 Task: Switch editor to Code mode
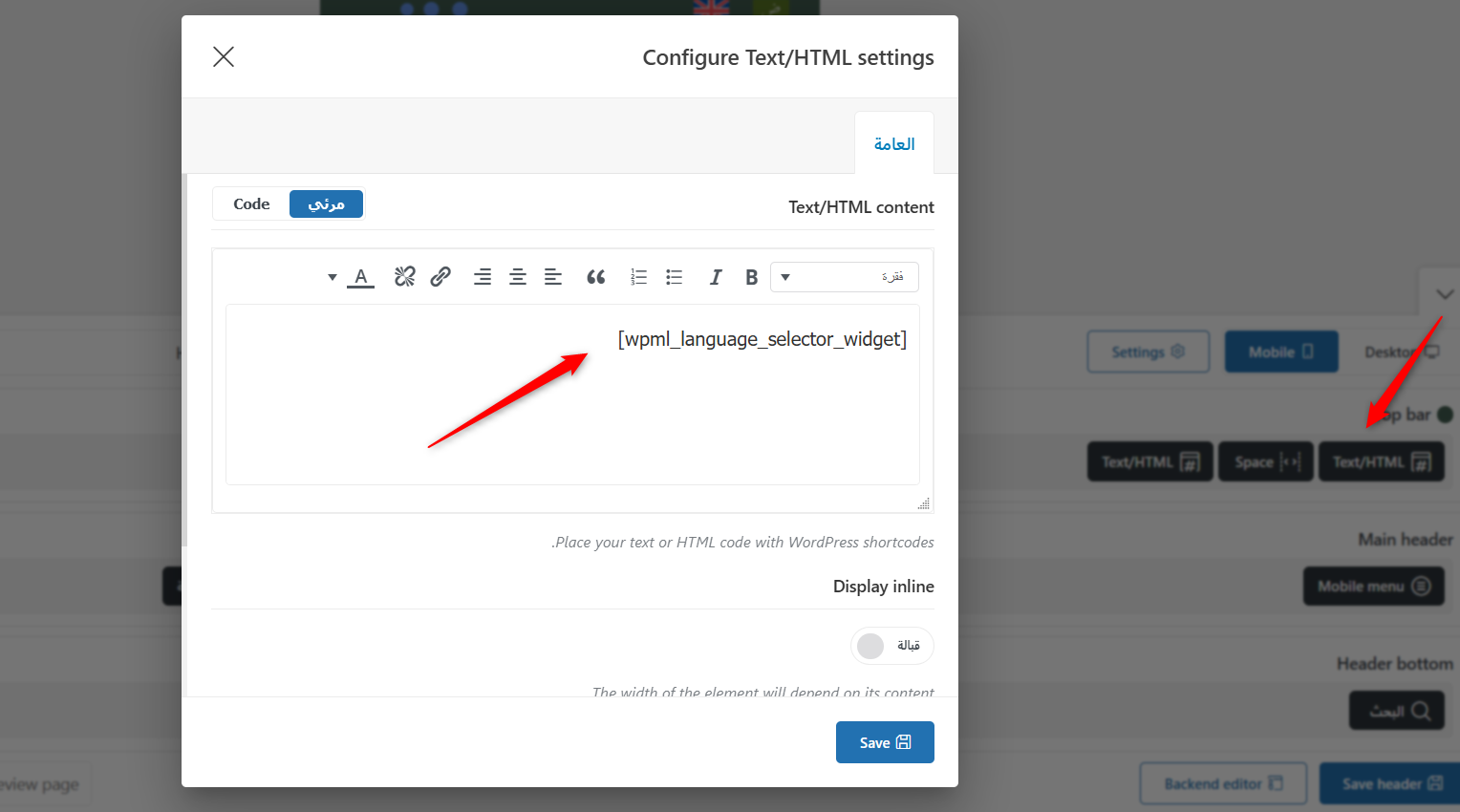251,204
